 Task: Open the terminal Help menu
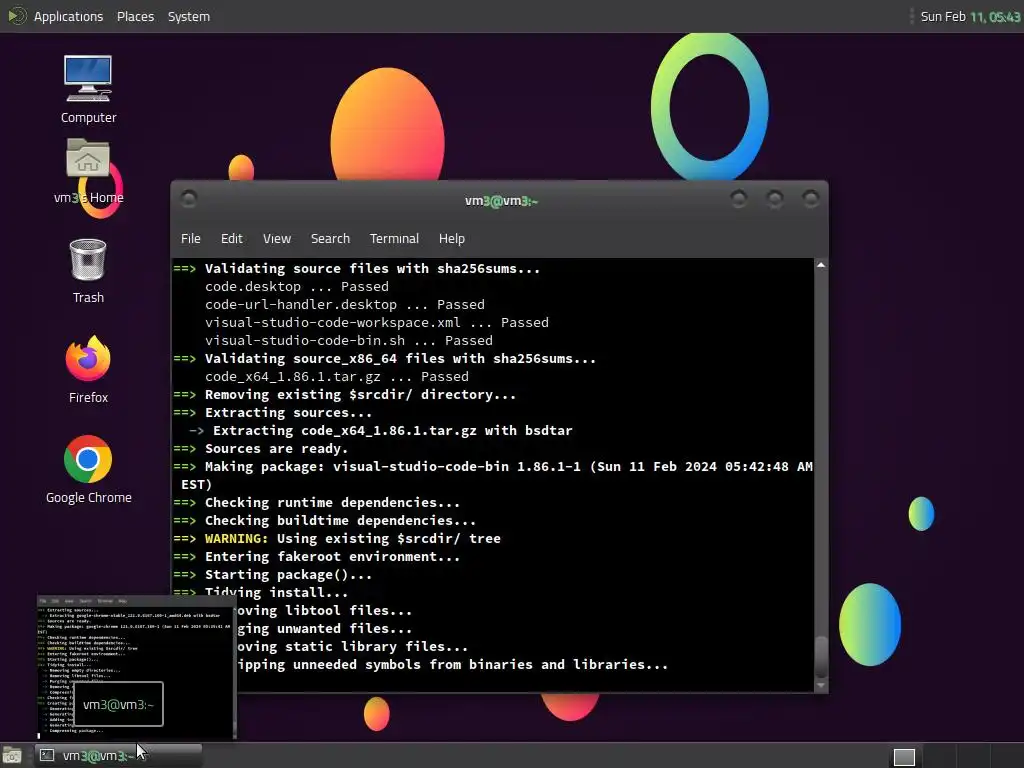[x=451, y=238]
